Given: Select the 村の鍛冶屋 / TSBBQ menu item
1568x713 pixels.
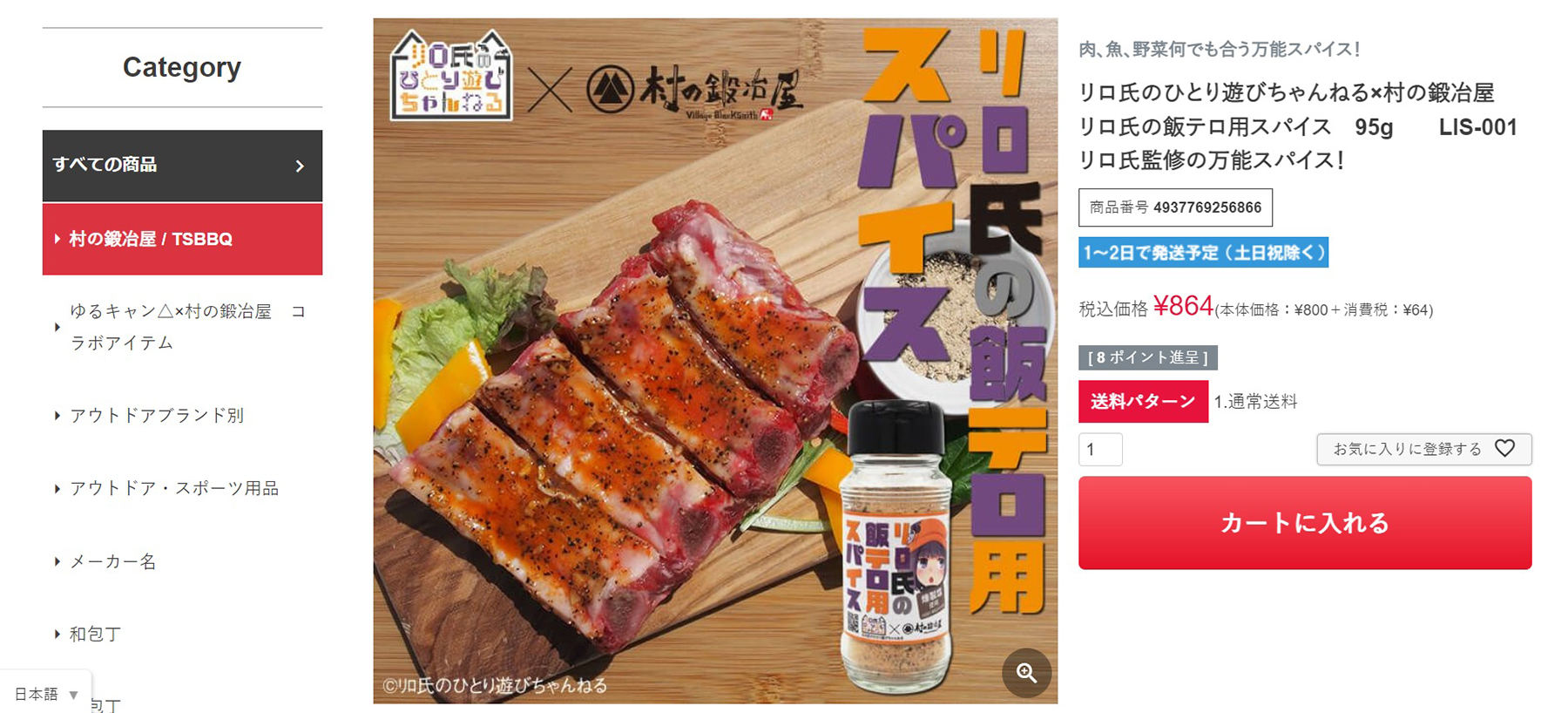Looking at the screenshot, I should pyautogui.click(x=182, y=239).
